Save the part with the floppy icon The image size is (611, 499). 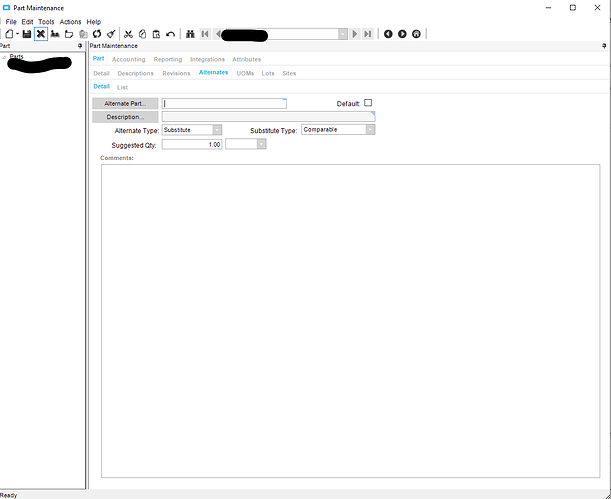point(26,34)
